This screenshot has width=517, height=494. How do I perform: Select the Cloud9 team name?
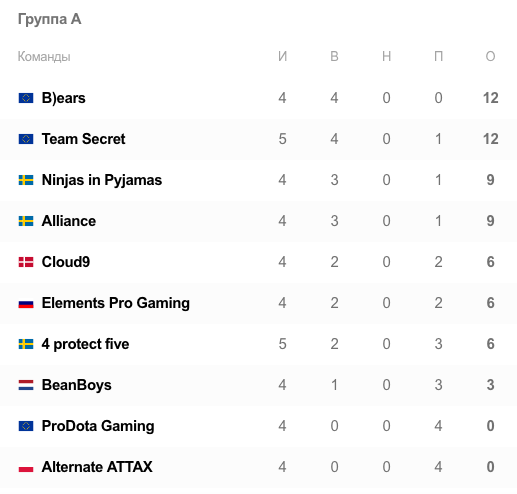tap(66, 262)
